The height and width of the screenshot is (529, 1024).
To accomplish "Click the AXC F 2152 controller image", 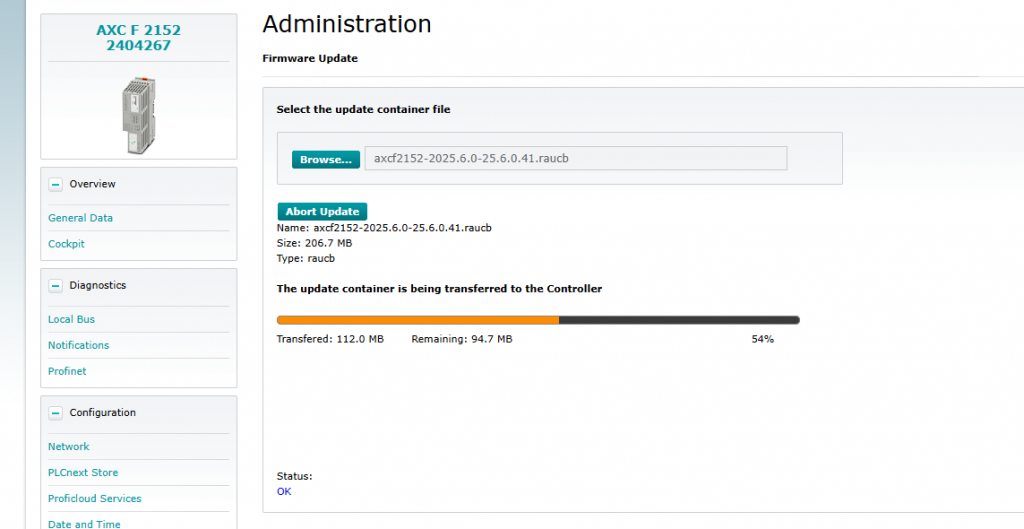I will pyautogui.click(x=137, y=116).
